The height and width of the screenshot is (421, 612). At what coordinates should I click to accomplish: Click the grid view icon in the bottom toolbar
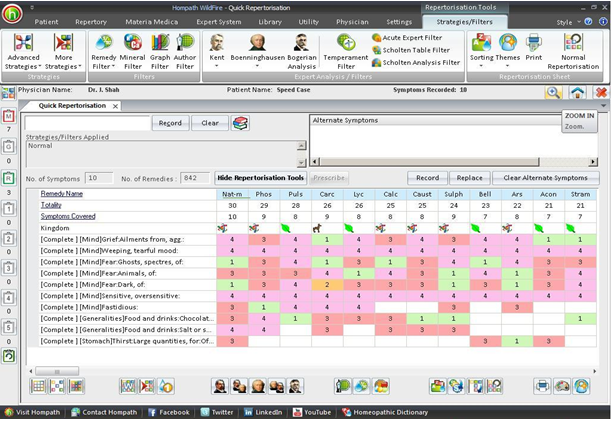[x=38, y=386]
